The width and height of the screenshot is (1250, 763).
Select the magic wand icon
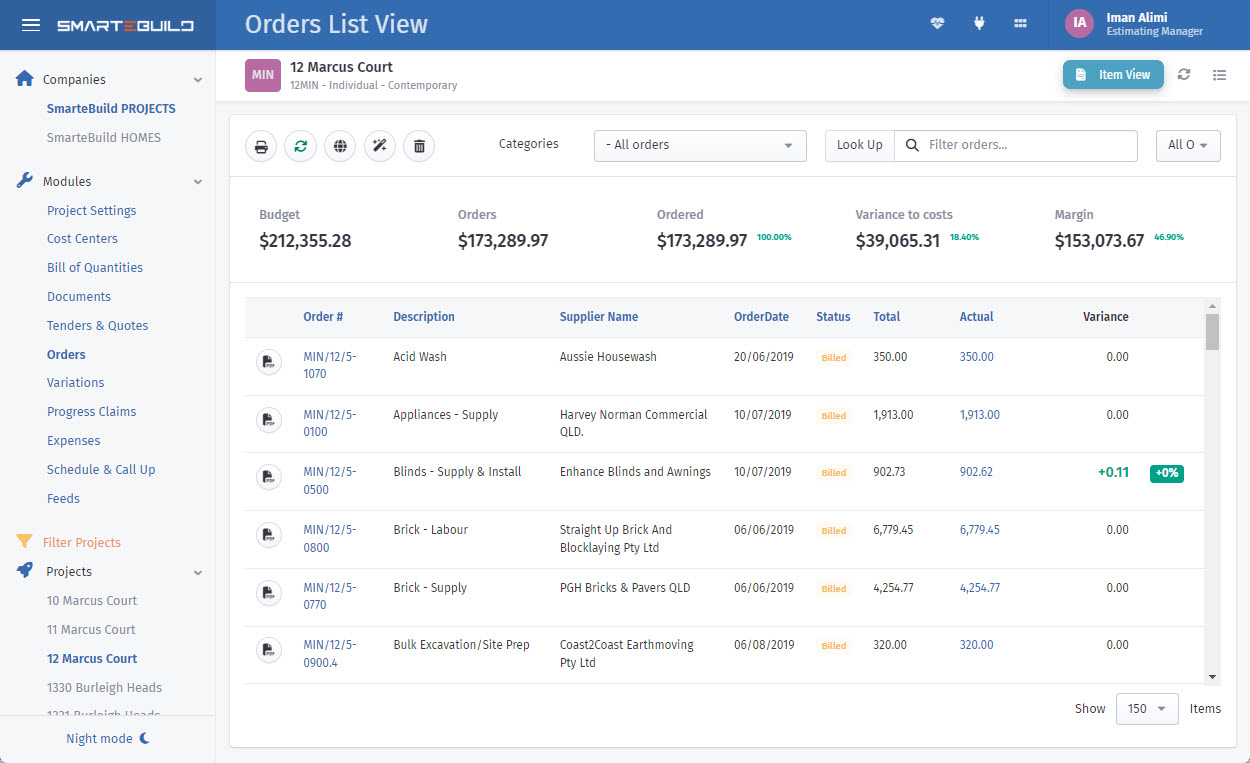pyautogui.click(x=379, y=145)
